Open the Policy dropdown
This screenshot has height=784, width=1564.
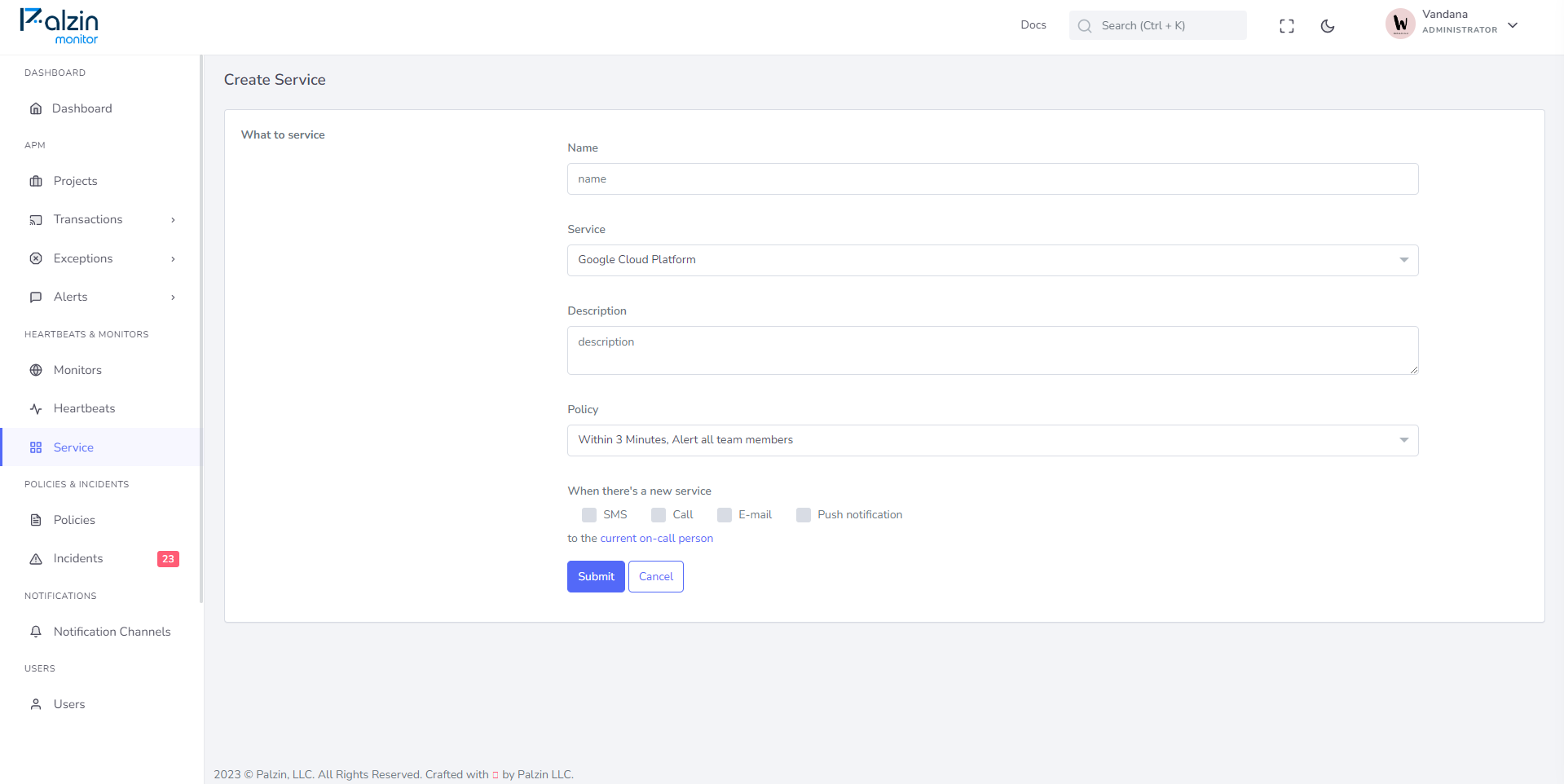pos(993,440)
